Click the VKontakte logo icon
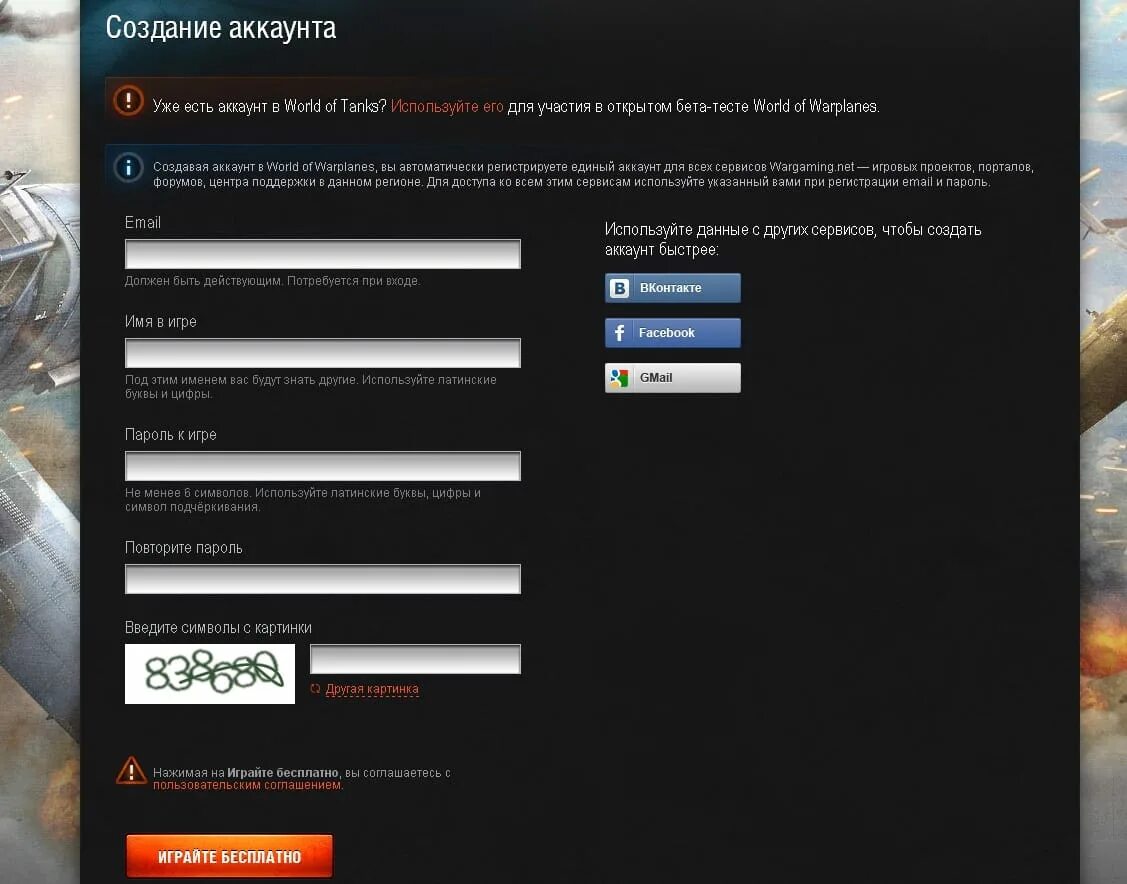The height and width of the screenshot is (884, 1127). coord(619,288)
